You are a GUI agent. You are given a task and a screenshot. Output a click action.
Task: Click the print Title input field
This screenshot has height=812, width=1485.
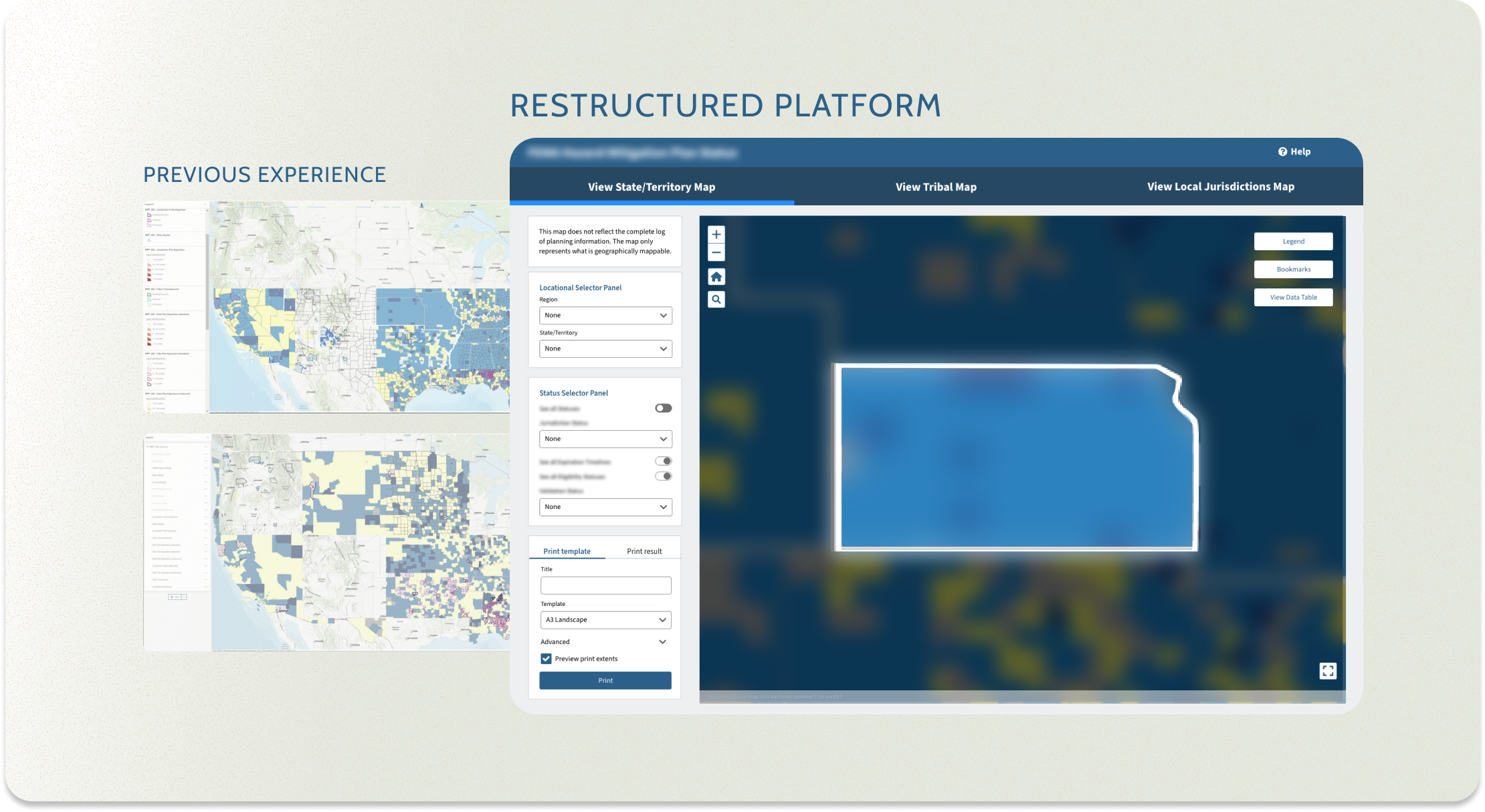point(605,585)
